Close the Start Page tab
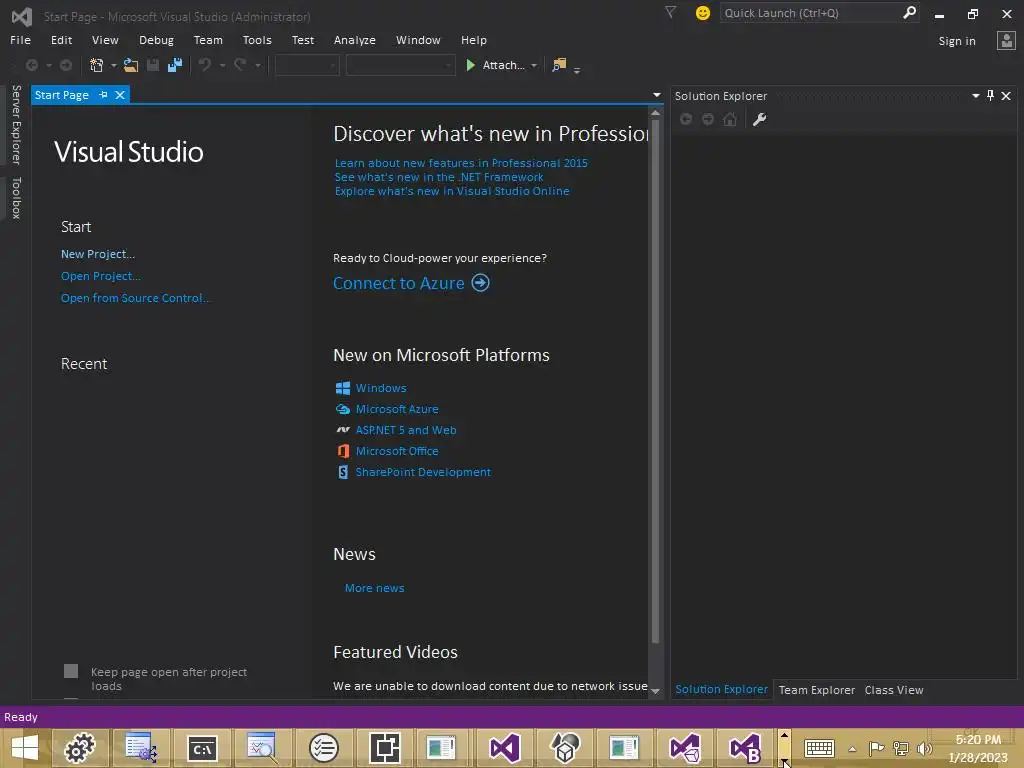 coord(120,95)
